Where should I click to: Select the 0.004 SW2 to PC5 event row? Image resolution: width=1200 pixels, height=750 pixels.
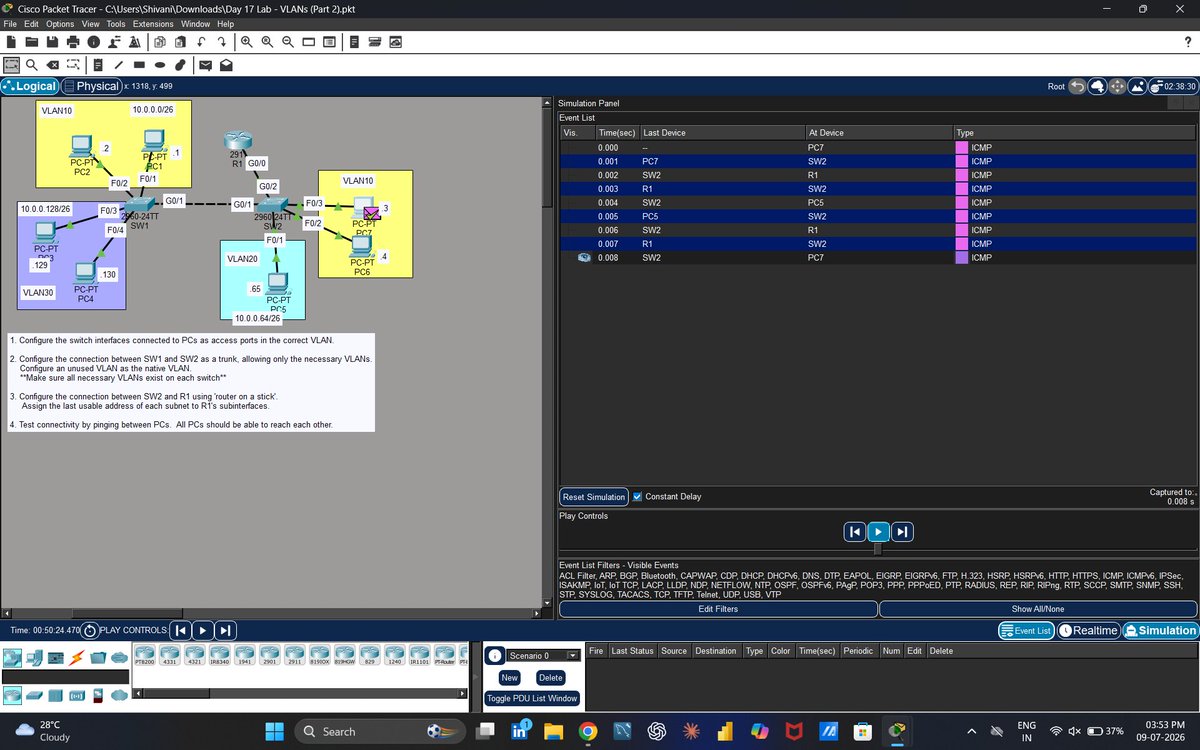tap(877, 202)
